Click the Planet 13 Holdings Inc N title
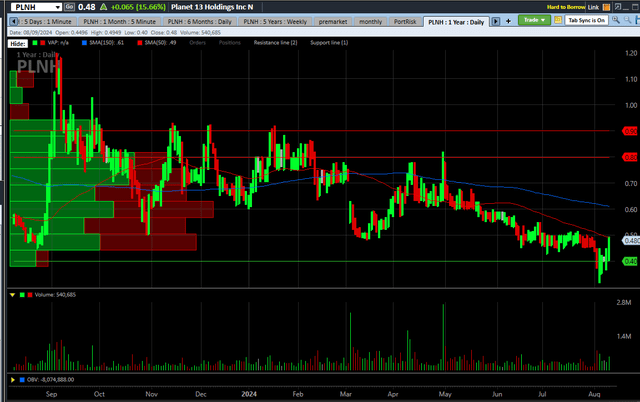 pyautogui.click(x=212, y=7)
